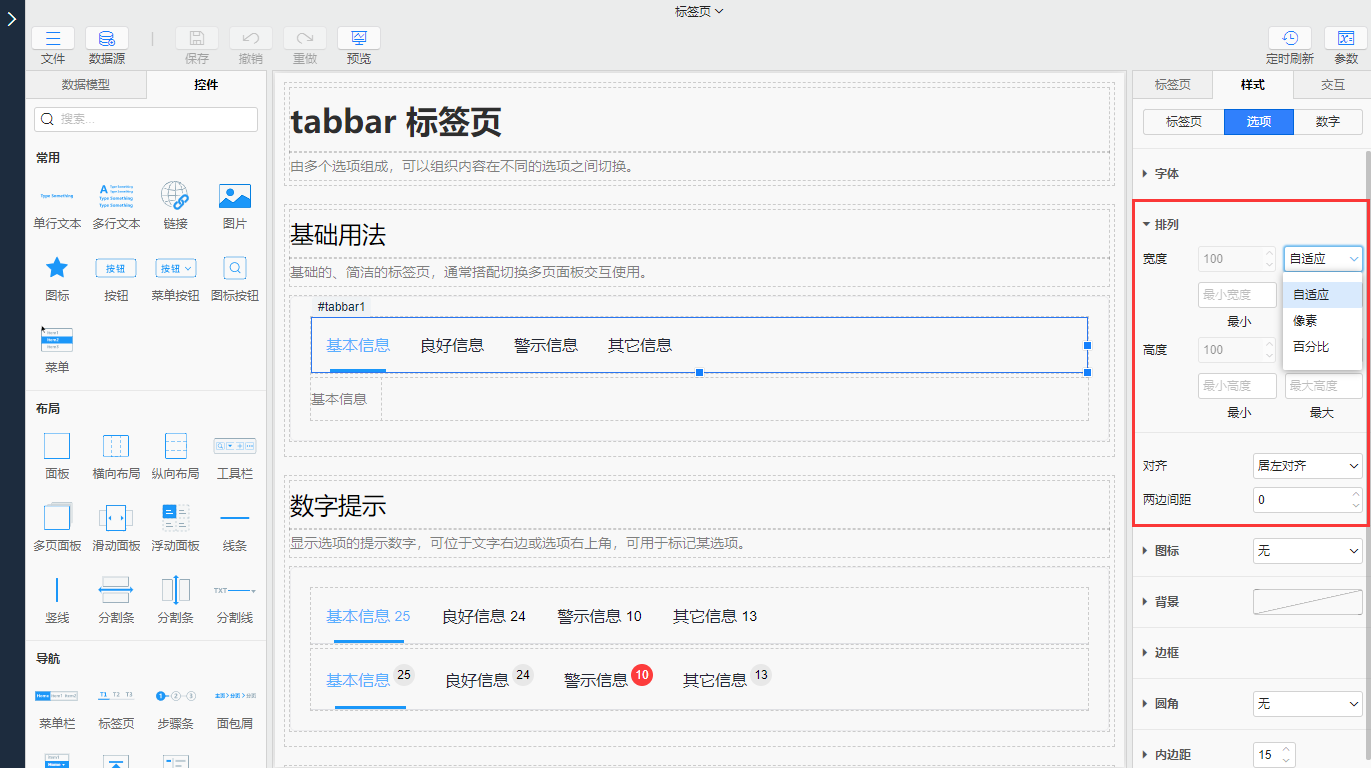Image resolution: width=1371 pixels, height=768 pixels.
Task: Open the 数据源 data source icon
Action: point(106,39)
